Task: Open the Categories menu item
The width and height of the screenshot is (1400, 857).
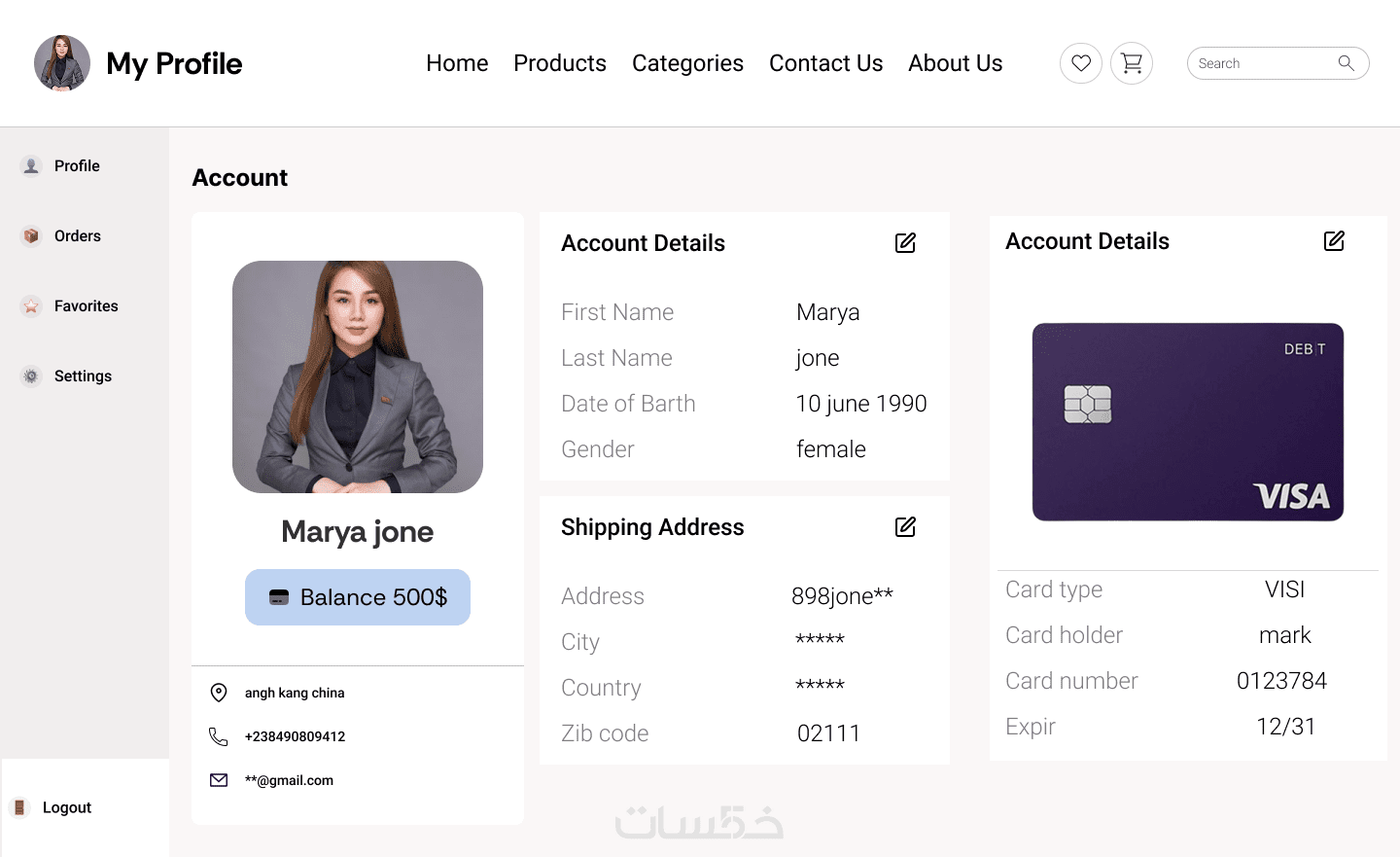Action: [687, 63]
